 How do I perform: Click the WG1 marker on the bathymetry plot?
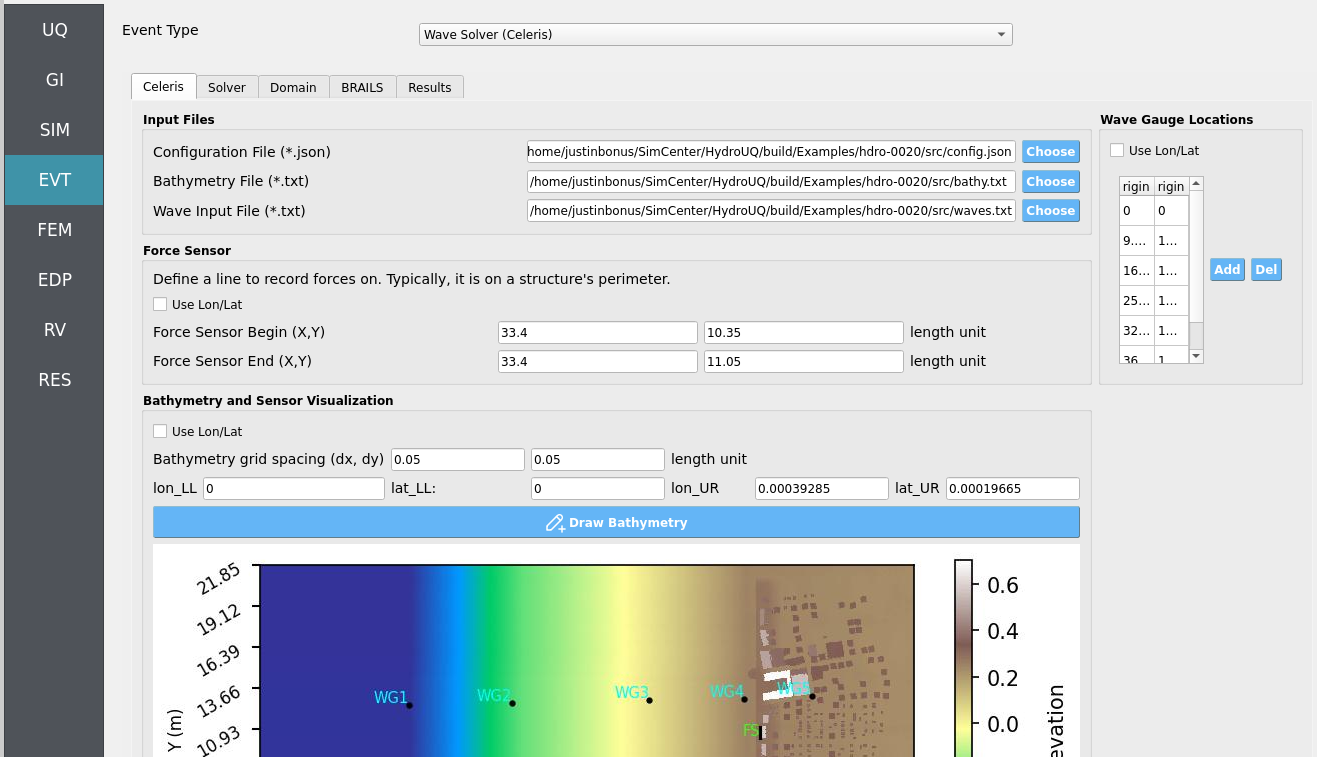[409, 705]
